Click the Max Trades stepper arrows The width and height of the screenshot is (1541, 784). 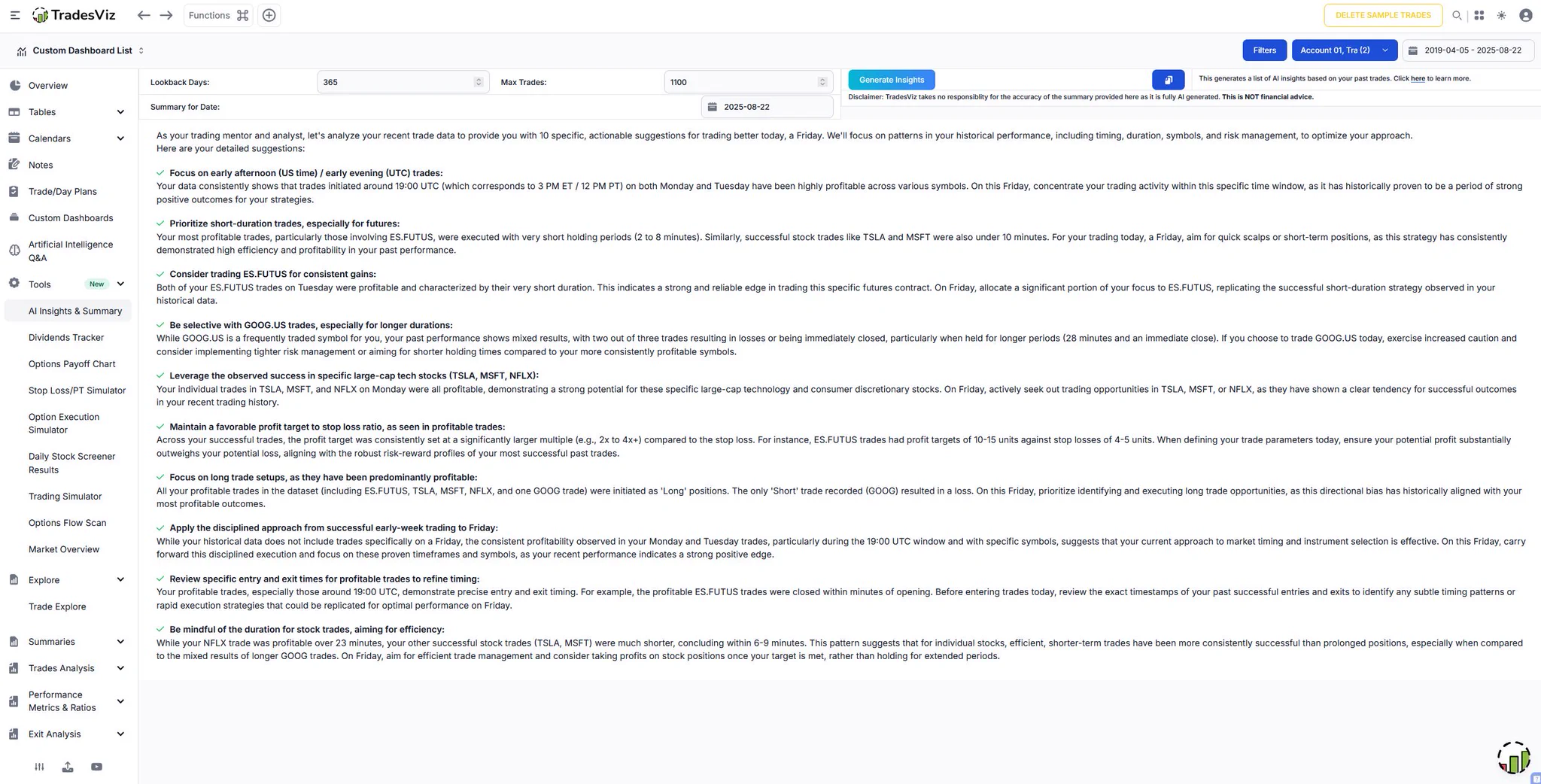pos(822,82)
